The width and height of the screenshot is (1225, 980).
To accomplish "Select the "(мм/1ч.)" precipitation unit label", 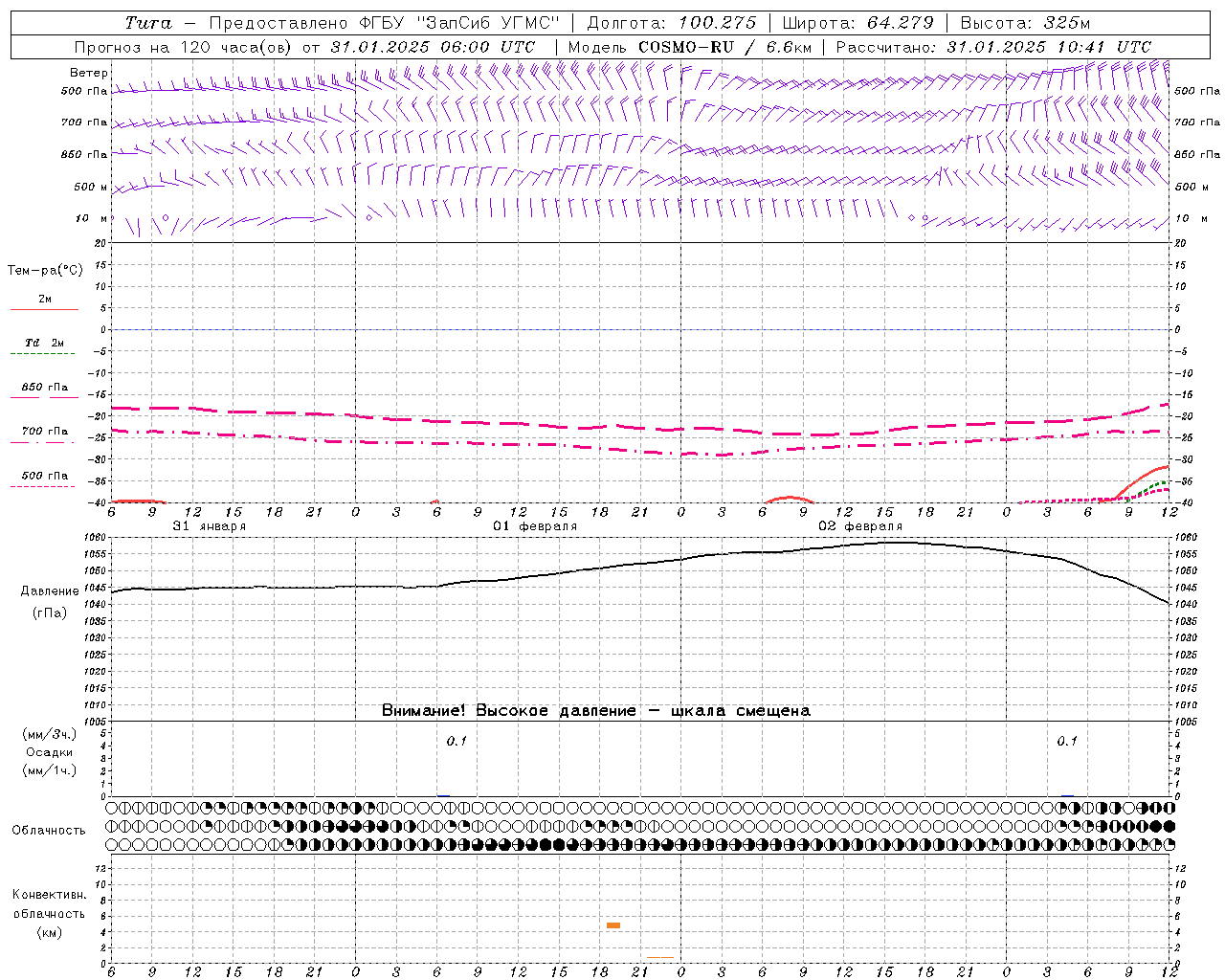I will click(x=50, y=770).
